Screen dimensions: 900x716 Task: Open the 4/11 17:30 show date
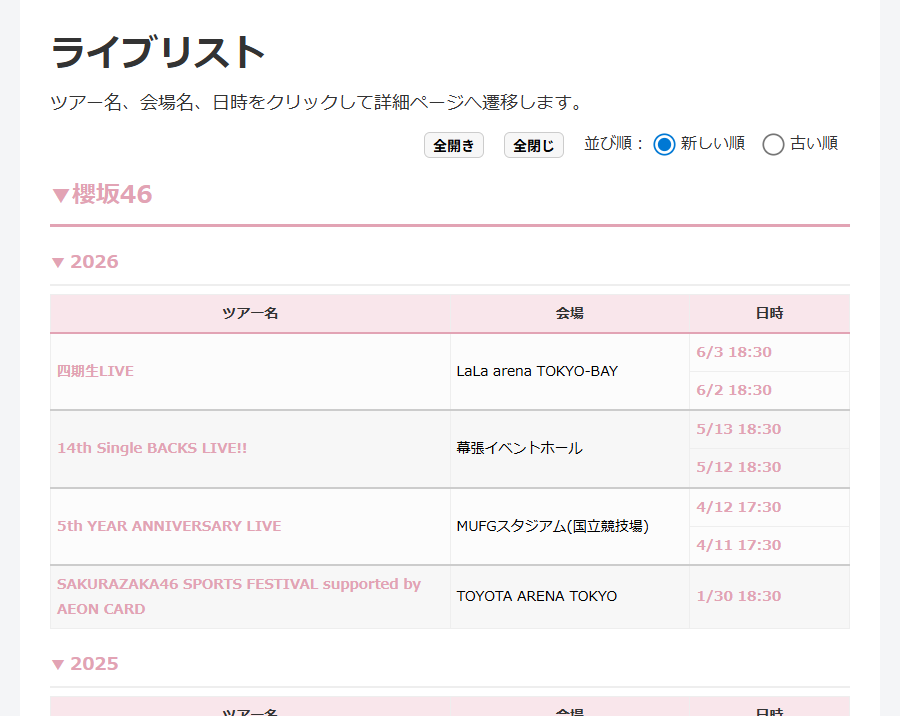coord(738,545)
